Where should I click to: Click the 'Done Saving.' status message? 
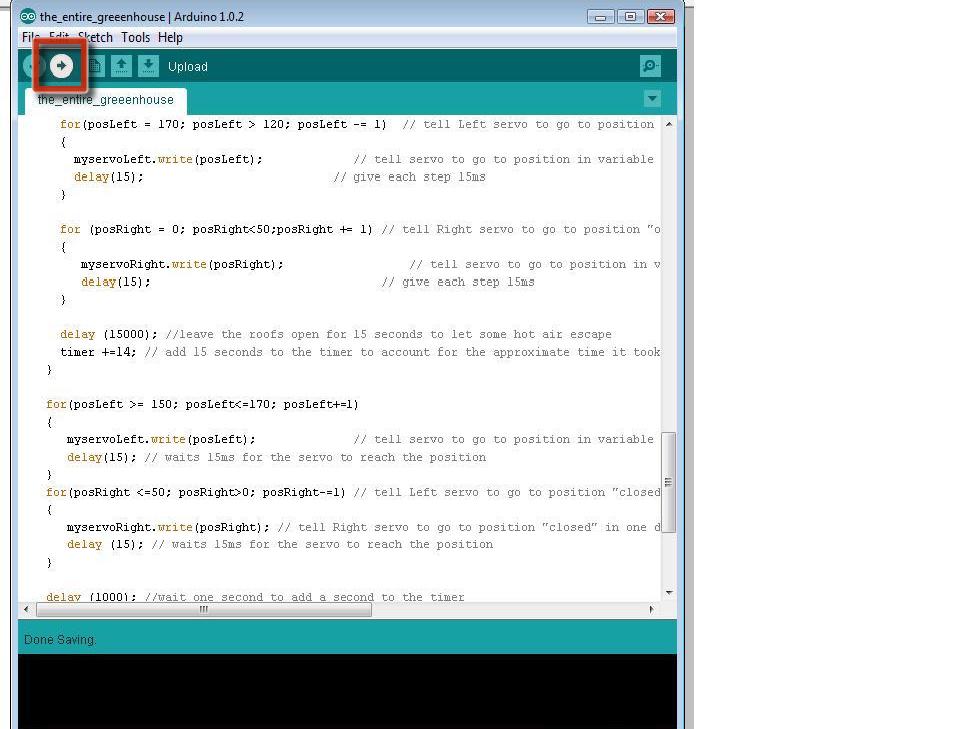click(60, 639)
